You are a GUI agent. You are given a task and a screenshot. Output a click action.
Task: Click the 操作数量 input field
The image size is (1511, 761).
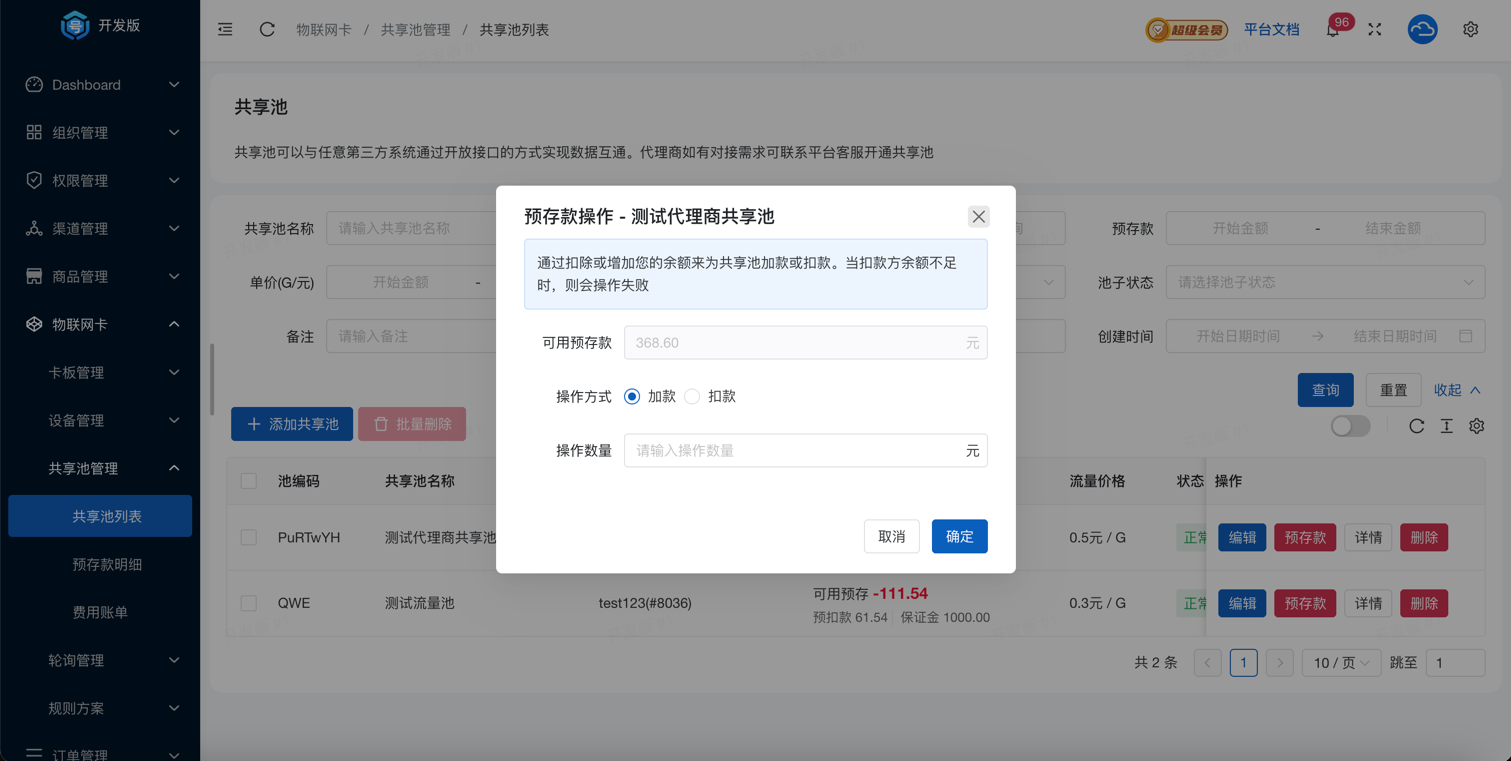tap(795, 451)
